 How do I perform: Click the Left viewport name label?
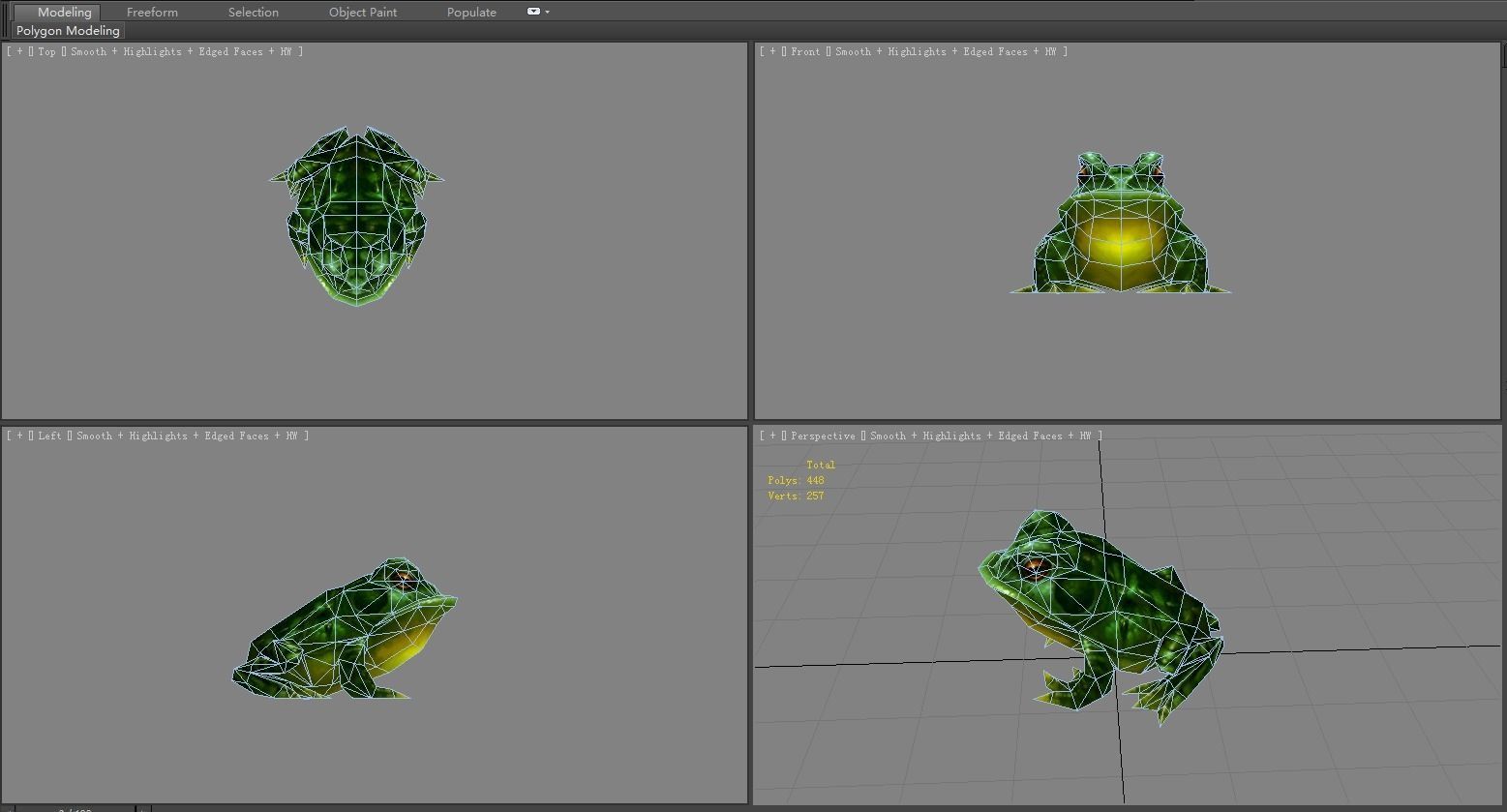pos(50,436)
